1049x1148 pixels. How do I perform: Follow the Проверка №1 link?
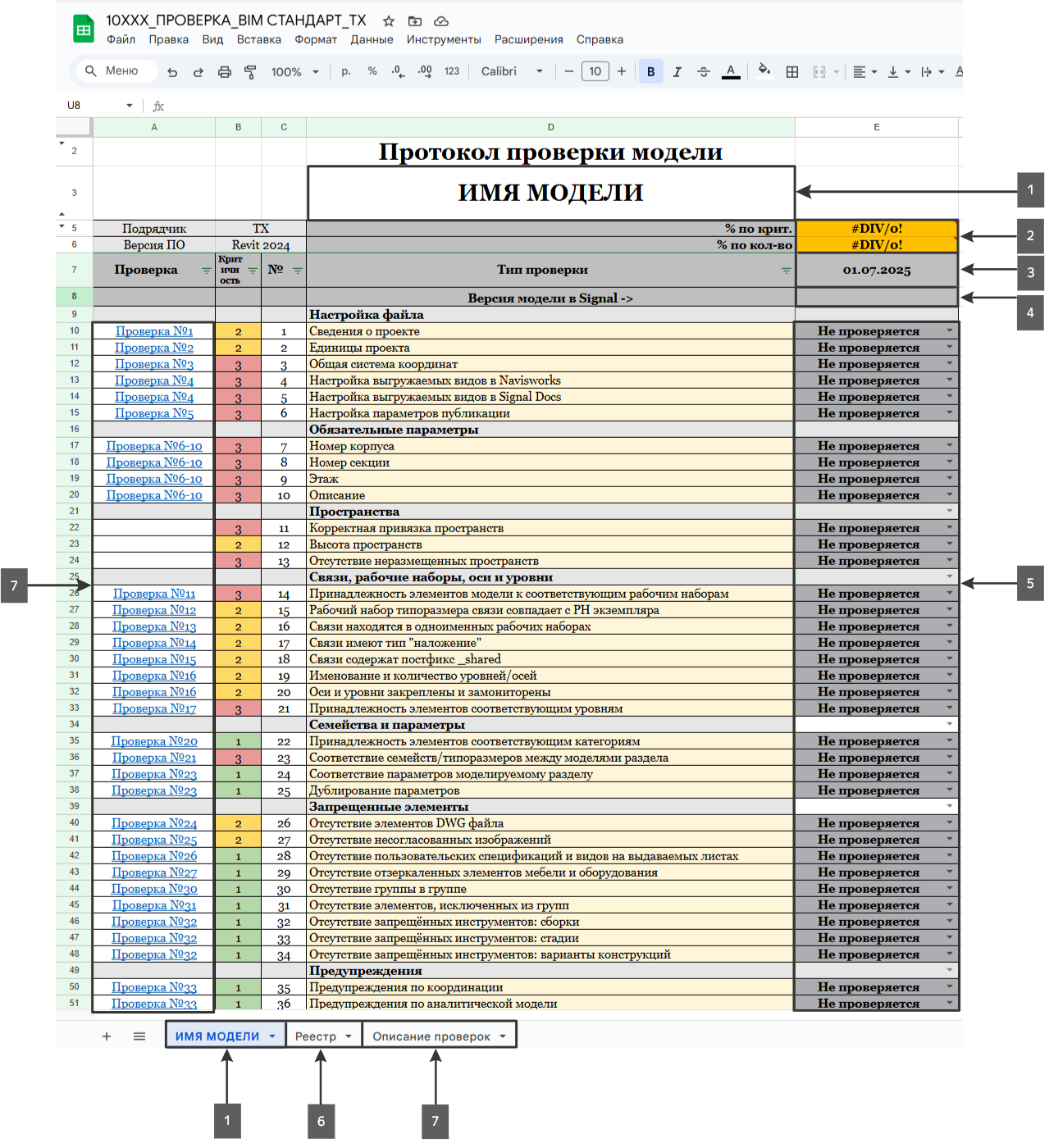coord(154,331)
